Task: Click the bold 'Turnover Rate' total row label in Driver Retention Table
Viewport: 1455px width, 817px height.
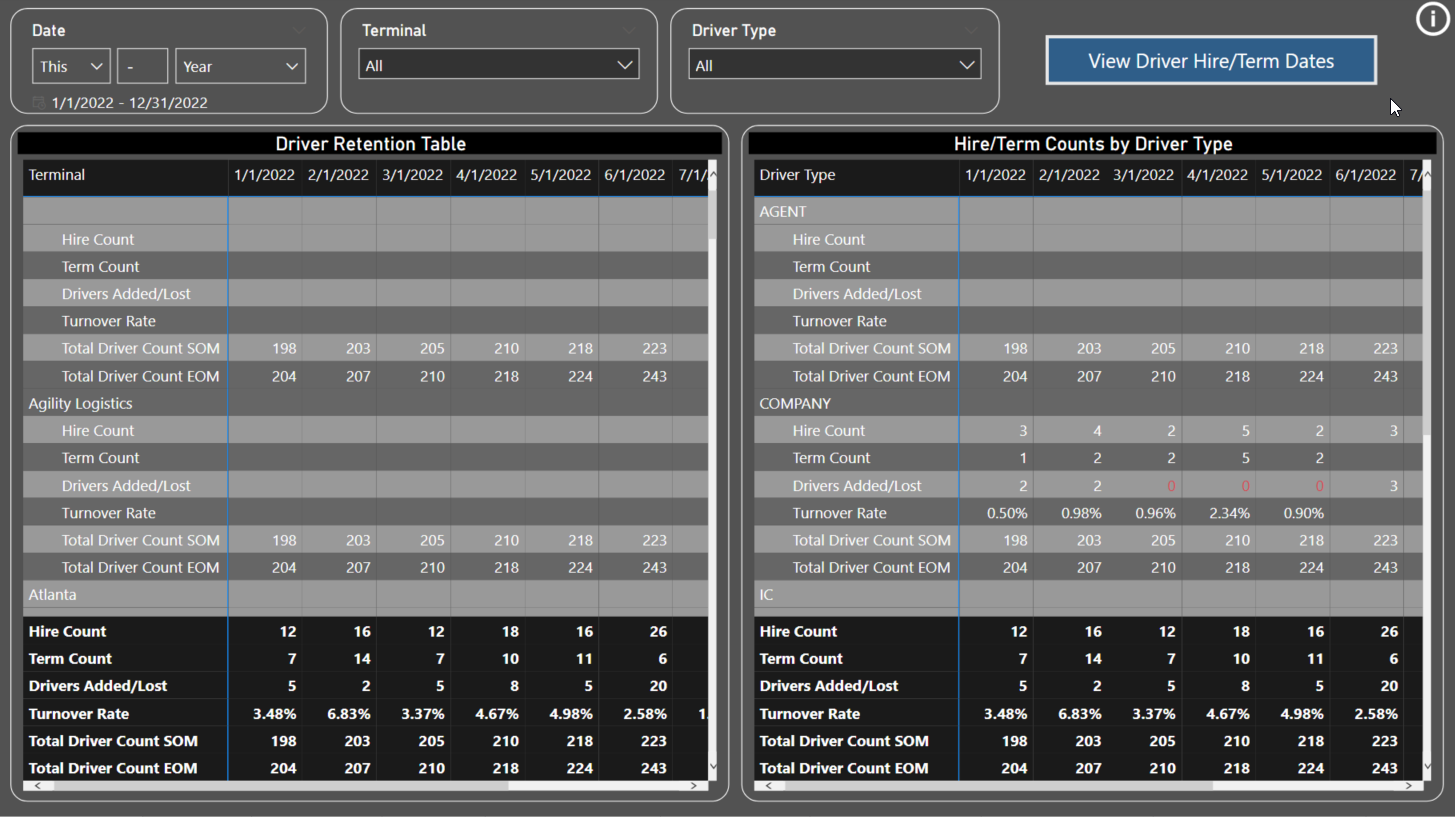Action: point(79,713)
